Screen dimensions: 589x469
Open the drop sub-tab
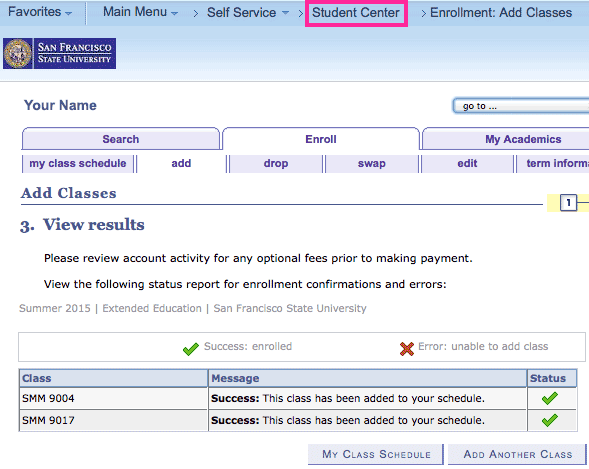276,164
